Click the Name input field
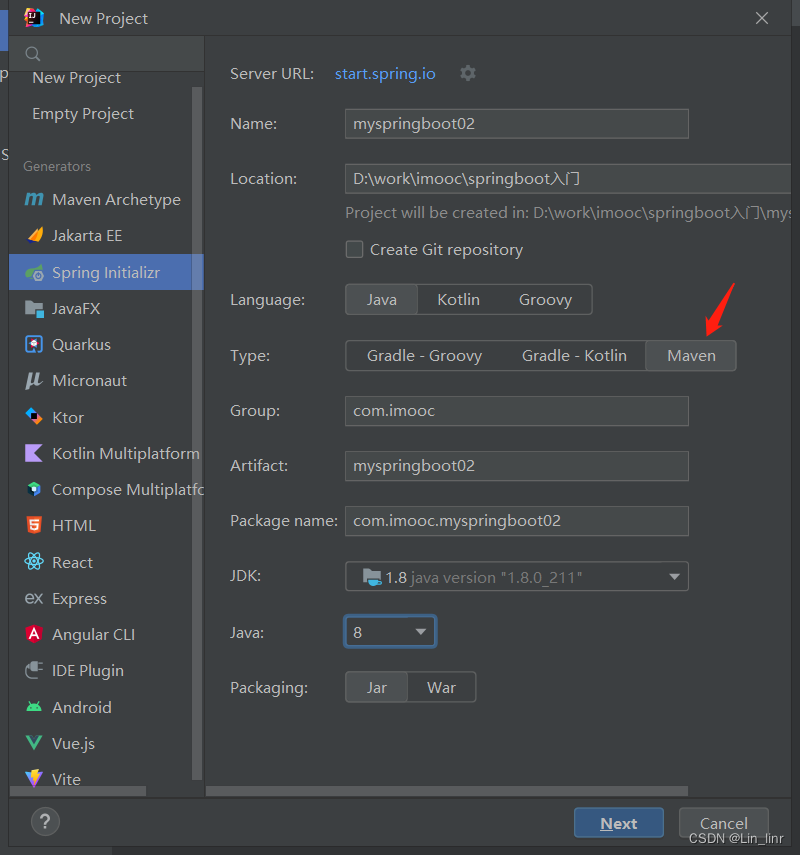 point(516,124)
